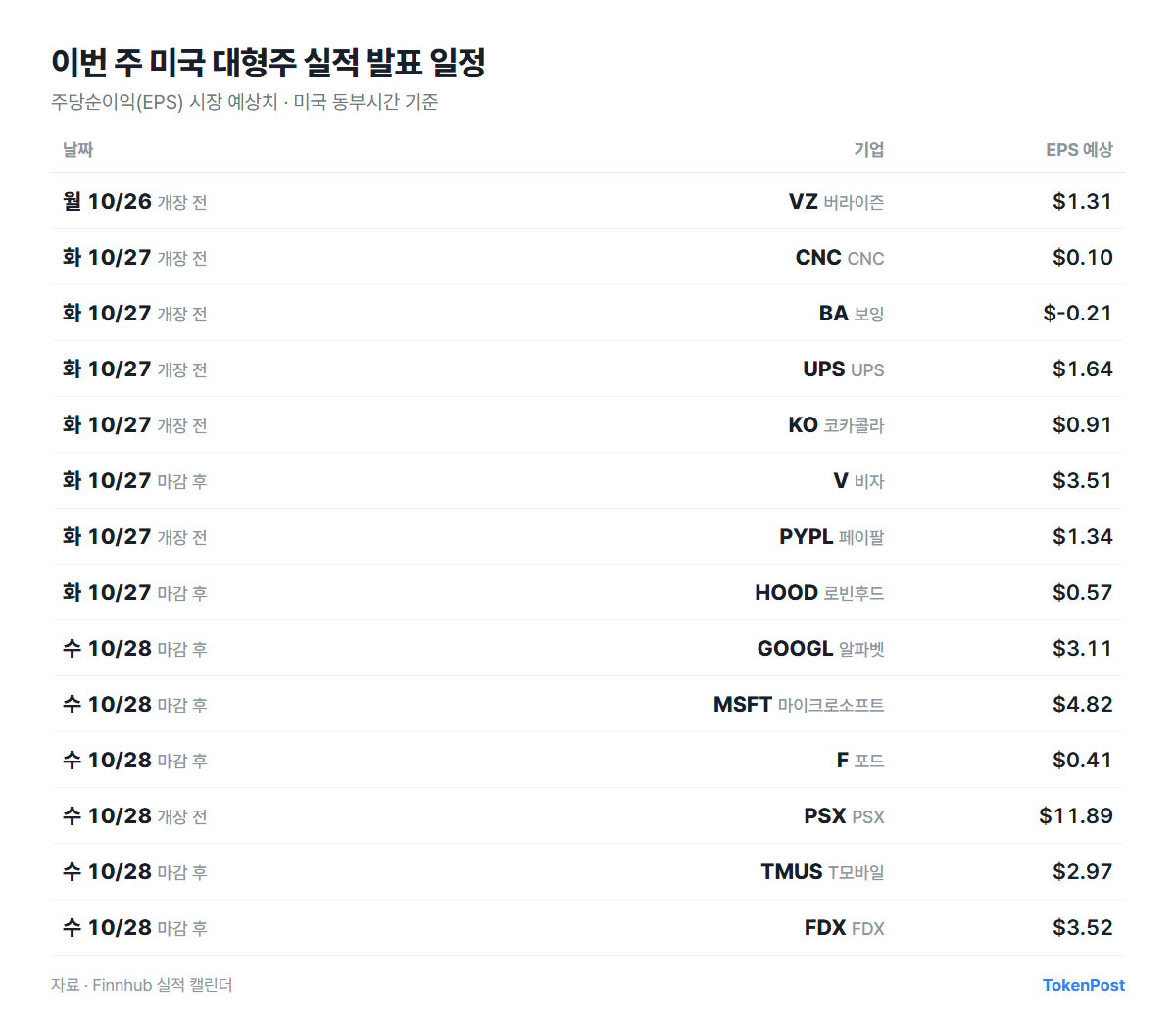Viewport: 1176px width, 1032px height.
Task: Select the VZ 버라이즌 company cell
Action: pos(836,201)
